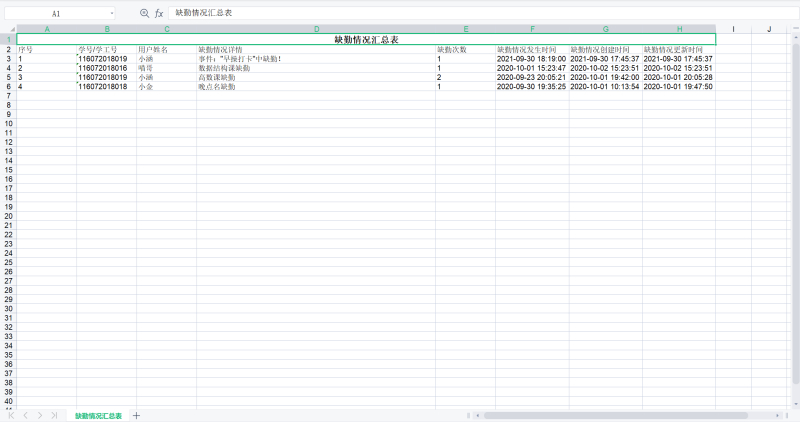
Task: Click the 晚点名缺勤 detail cell
Action: click(316, 87)
